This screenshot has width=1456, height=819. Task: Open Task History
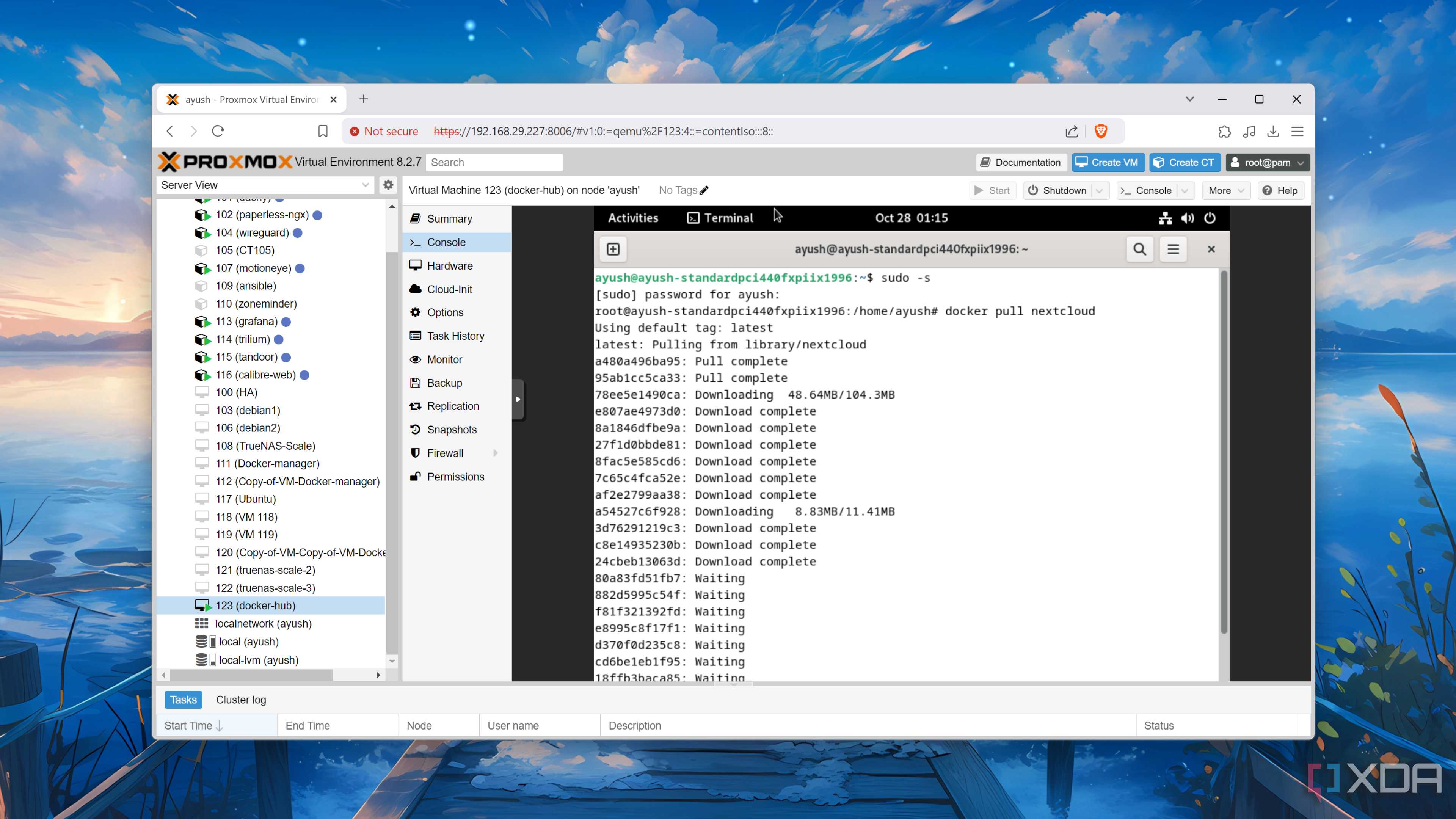457,336
